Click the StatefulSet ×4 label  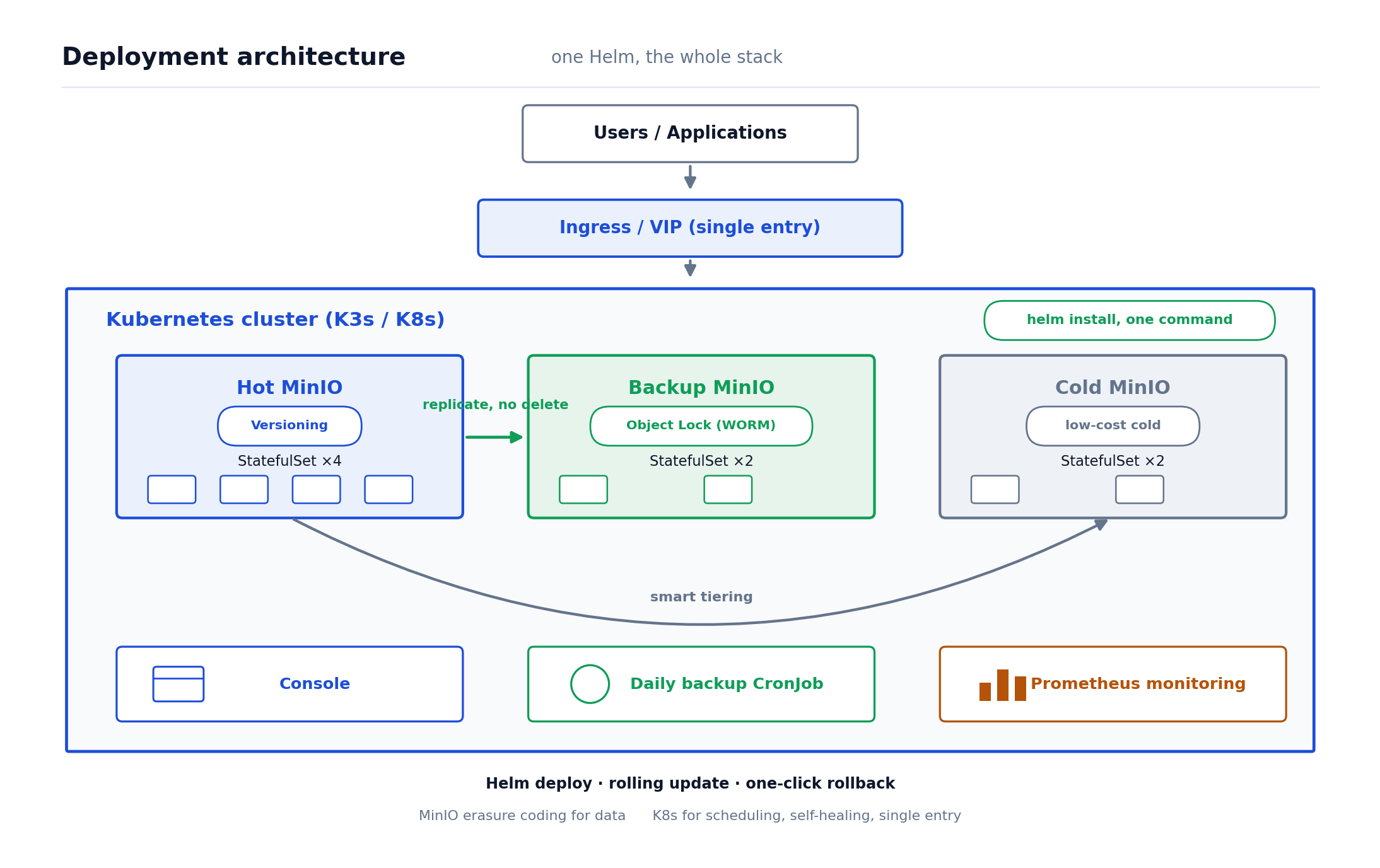(289, 461)
